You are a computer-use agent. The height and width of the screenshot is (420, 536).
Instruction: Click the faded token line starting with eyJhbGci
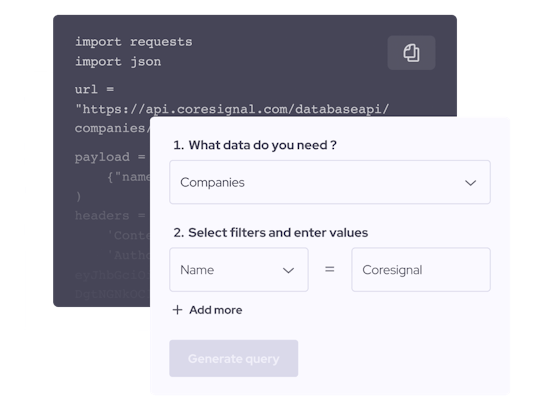pos(112,275)
